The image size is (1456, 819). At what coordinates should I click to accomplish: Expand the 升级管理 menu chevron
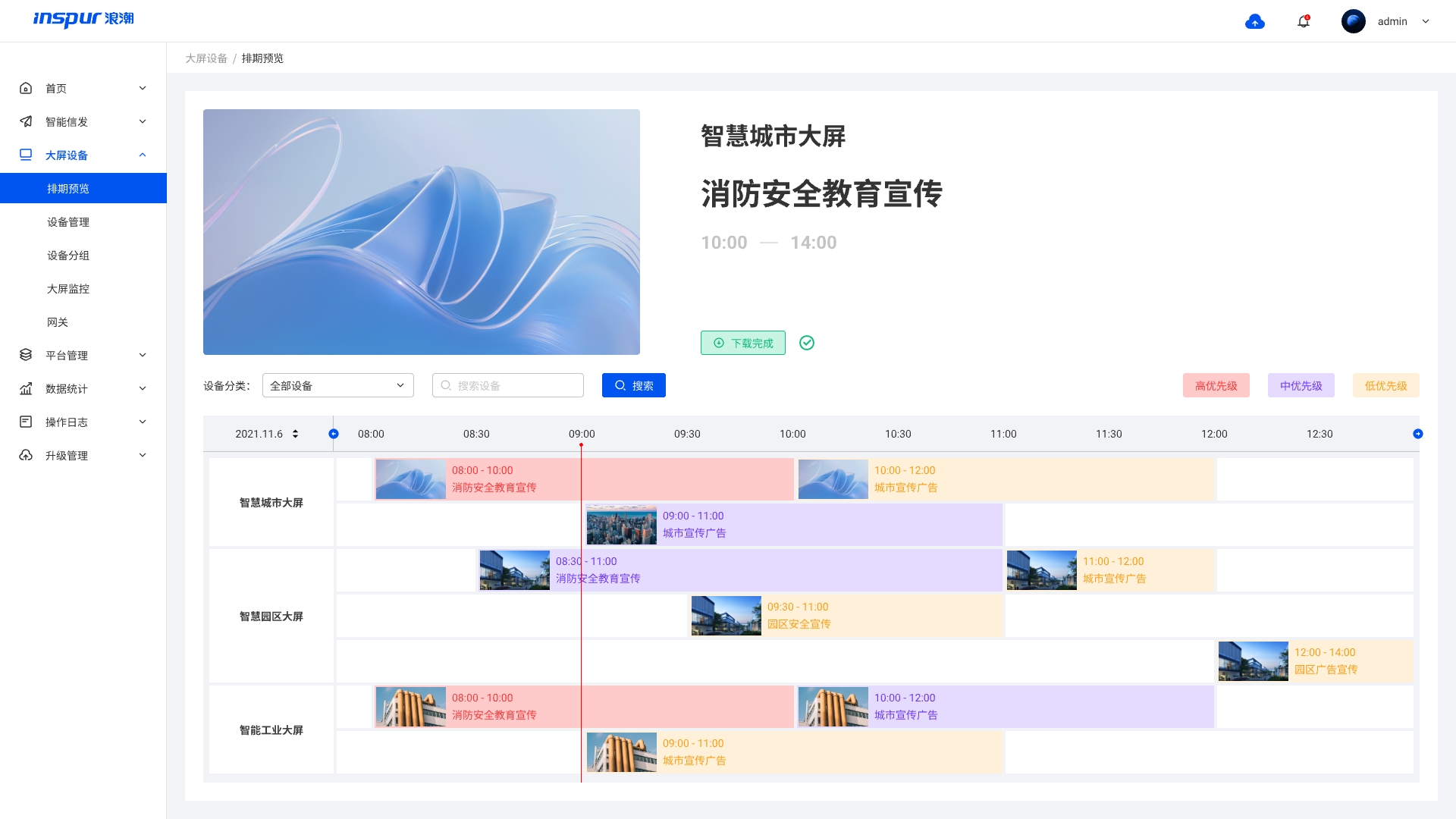click(143, 455)
